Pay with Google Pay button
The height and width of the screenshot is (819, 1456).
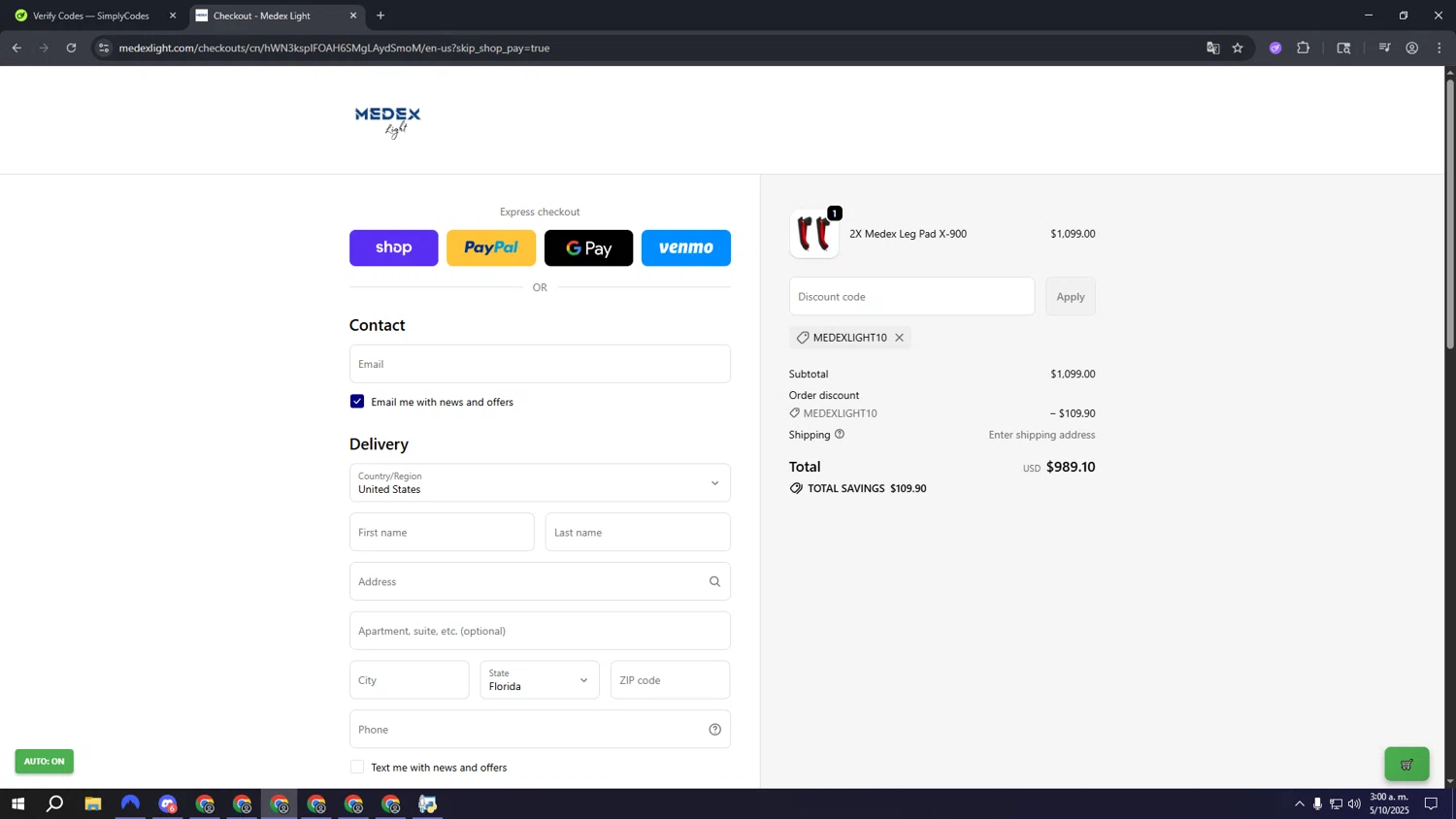(x=588, y=247)
